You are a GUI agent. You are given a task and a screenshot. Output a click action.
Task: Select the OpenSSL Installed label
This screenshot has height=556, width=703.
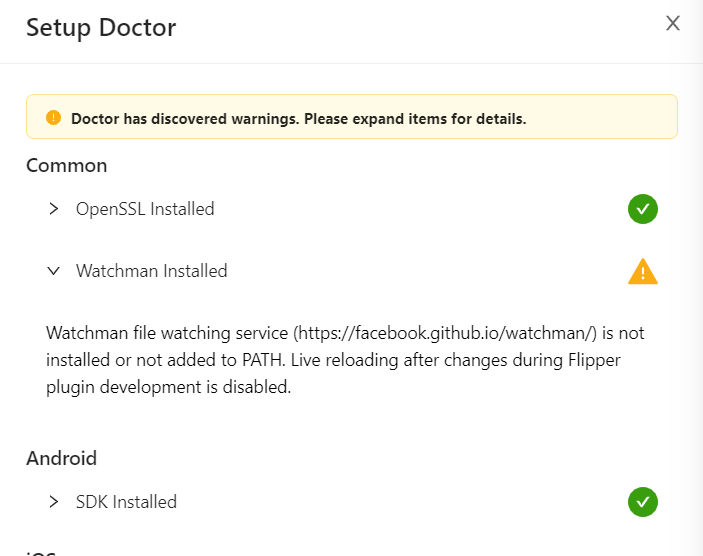click(x=145, y=209)
